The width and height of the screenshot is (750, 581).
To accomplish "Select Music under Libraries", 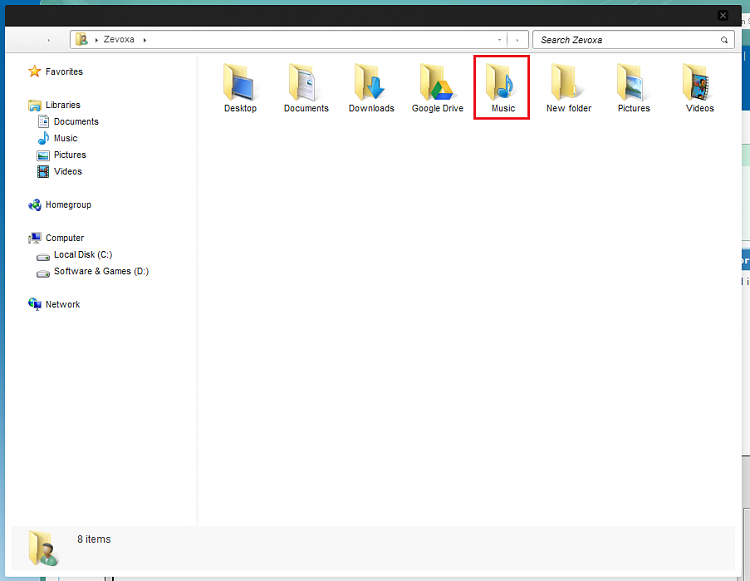I will click(66, 138).
